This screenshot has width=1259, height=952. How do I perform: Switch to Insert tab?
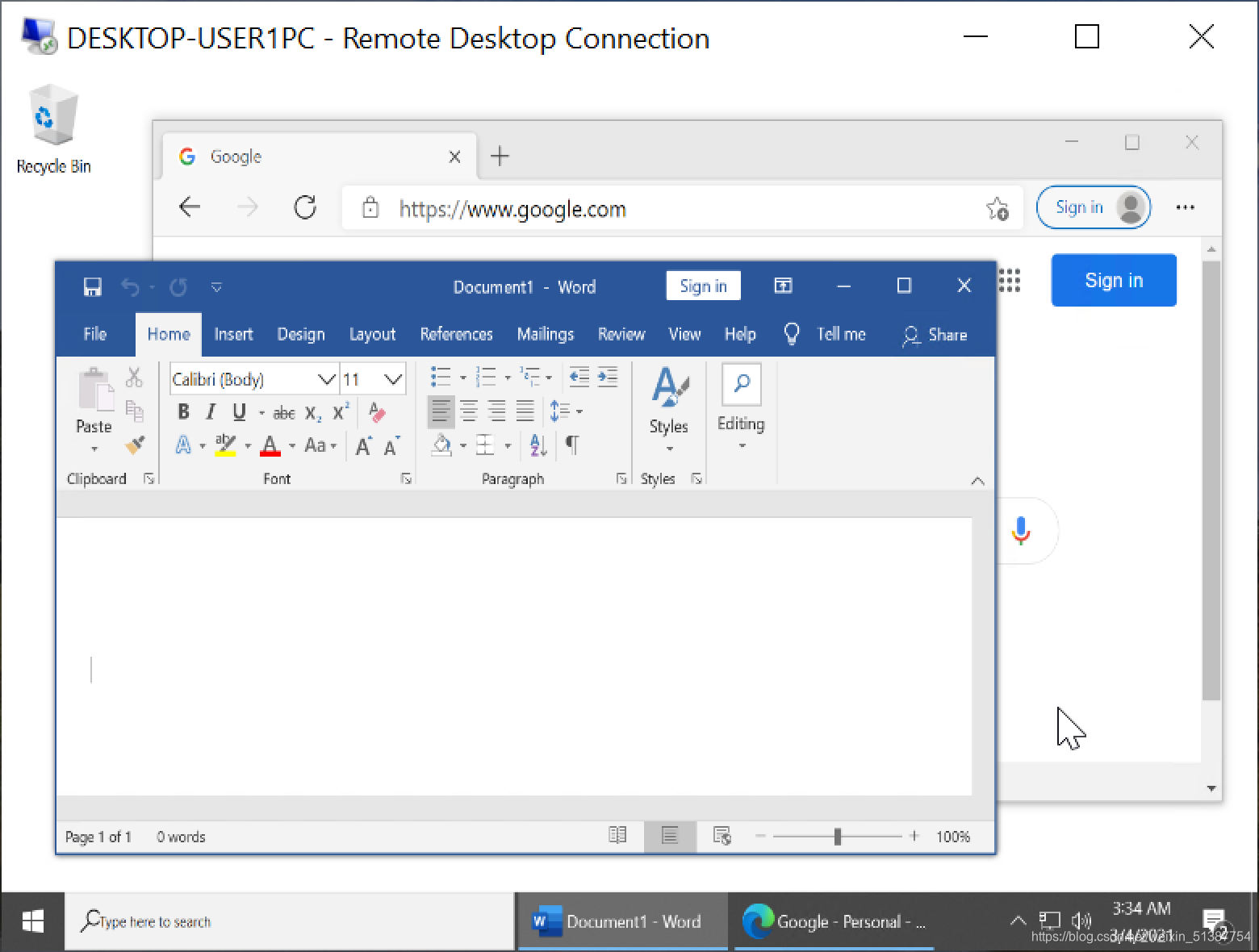[233, 334]
